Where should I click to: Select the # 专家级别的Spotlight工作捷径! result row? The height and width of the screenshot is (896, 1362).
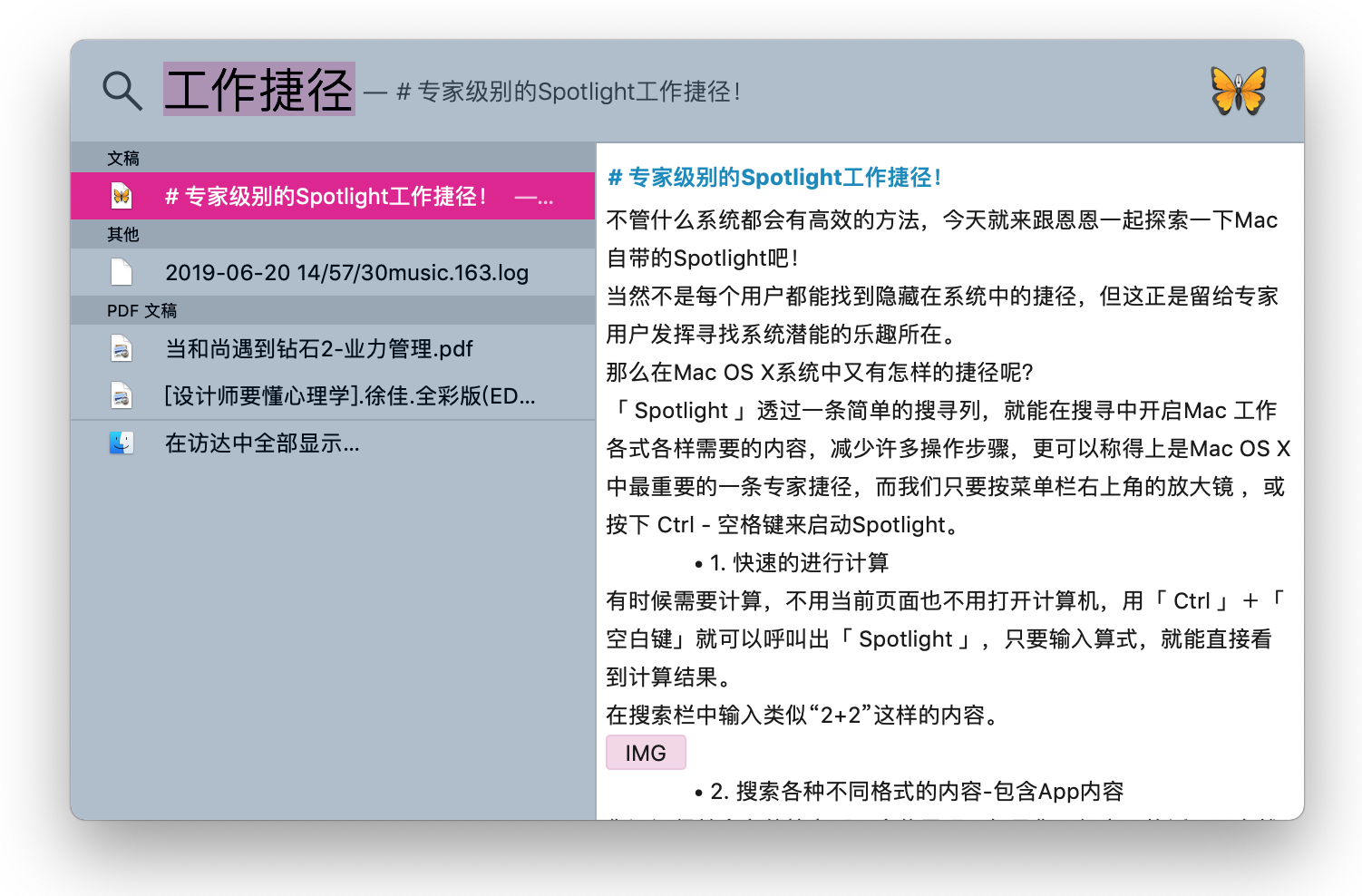point(333,196)
